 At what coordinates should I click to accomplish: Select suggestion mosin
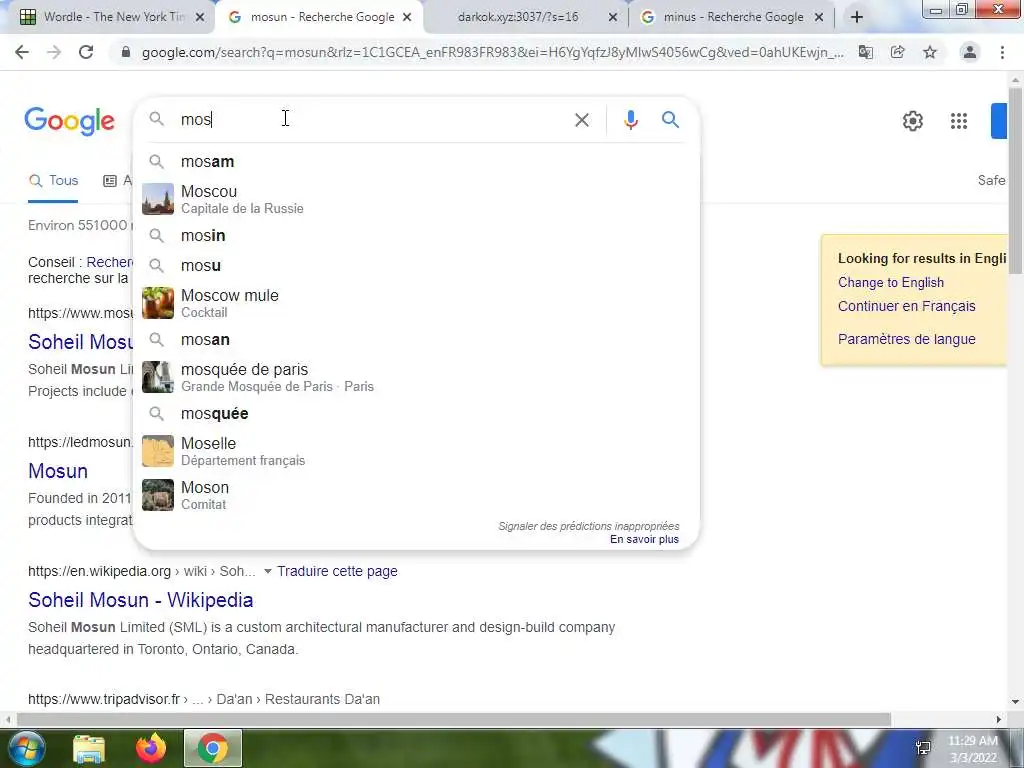click(x=416, y=235)
